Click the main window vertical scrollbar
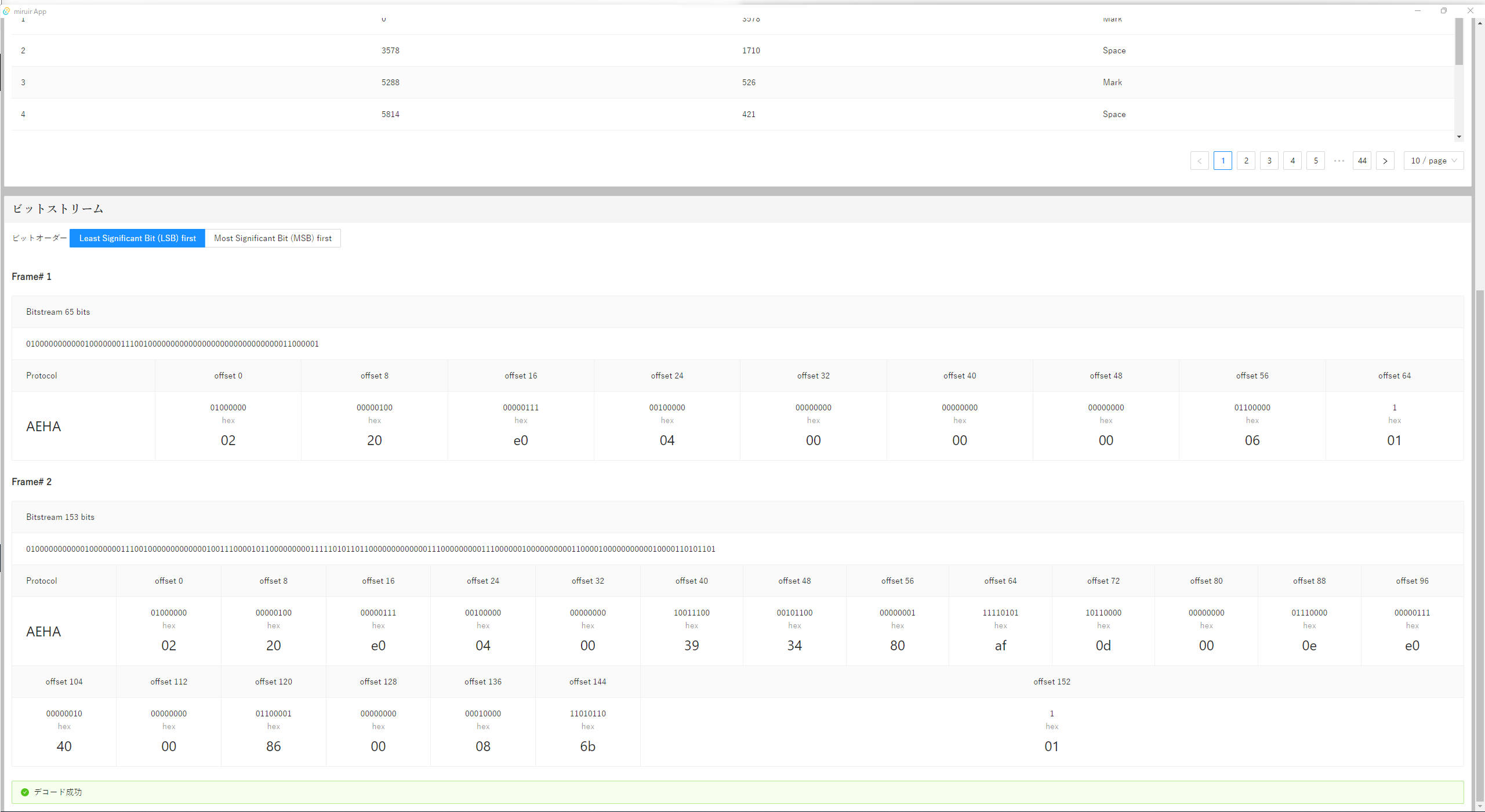 (1479, 545)
